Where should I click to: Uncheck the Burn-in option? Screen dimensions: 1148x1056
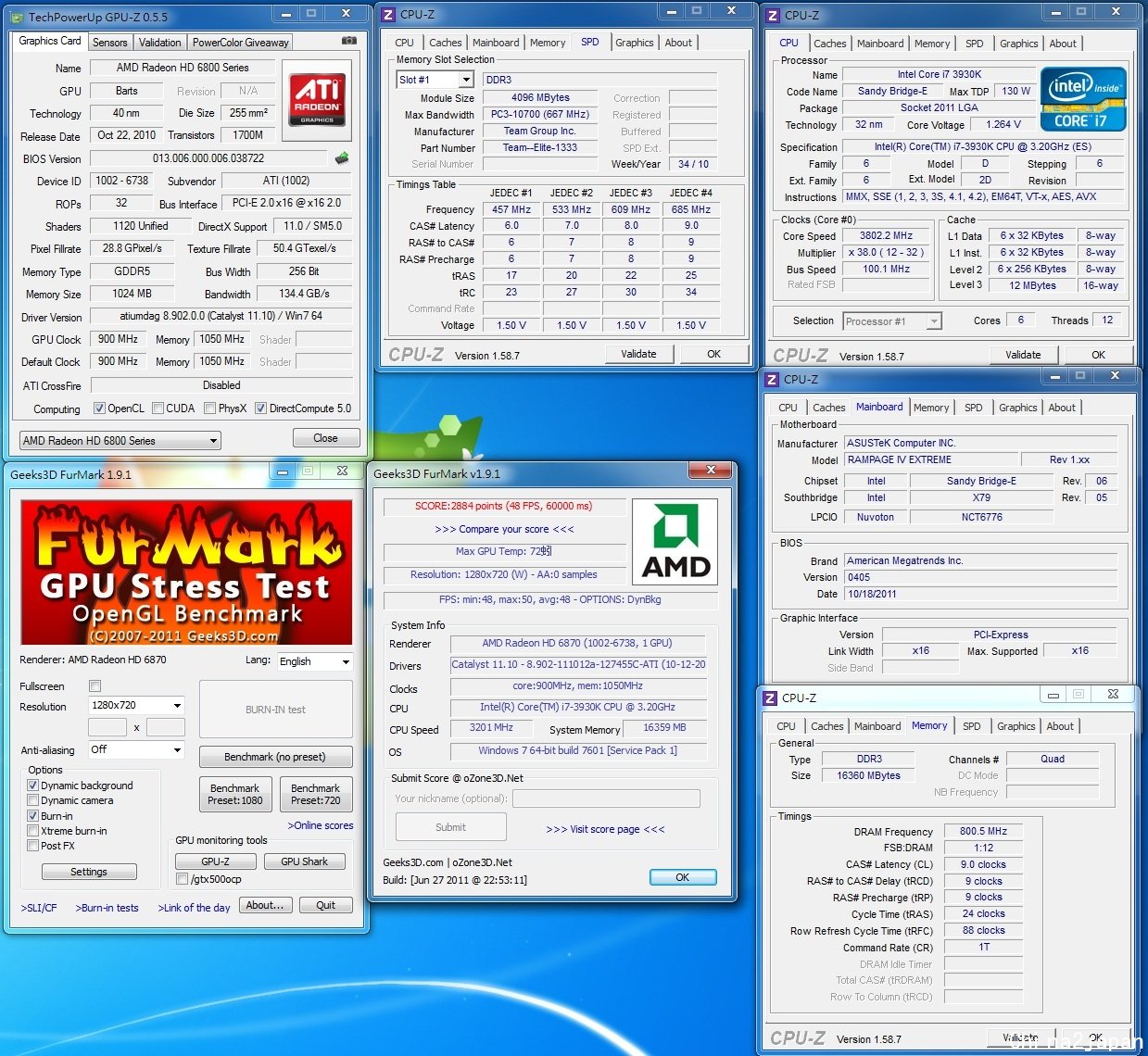33,816
